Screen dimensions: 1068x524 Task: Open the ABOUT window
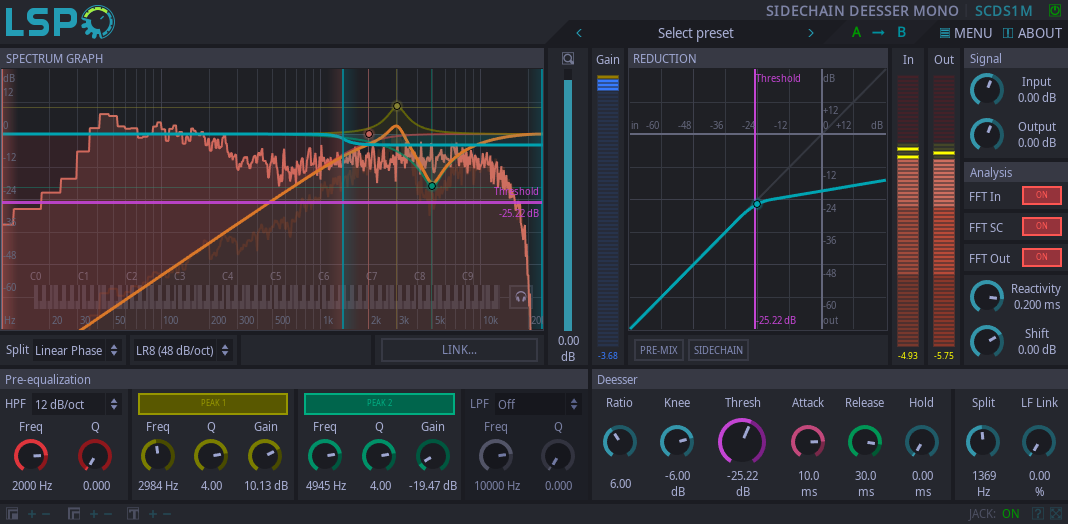(1032, 33)
